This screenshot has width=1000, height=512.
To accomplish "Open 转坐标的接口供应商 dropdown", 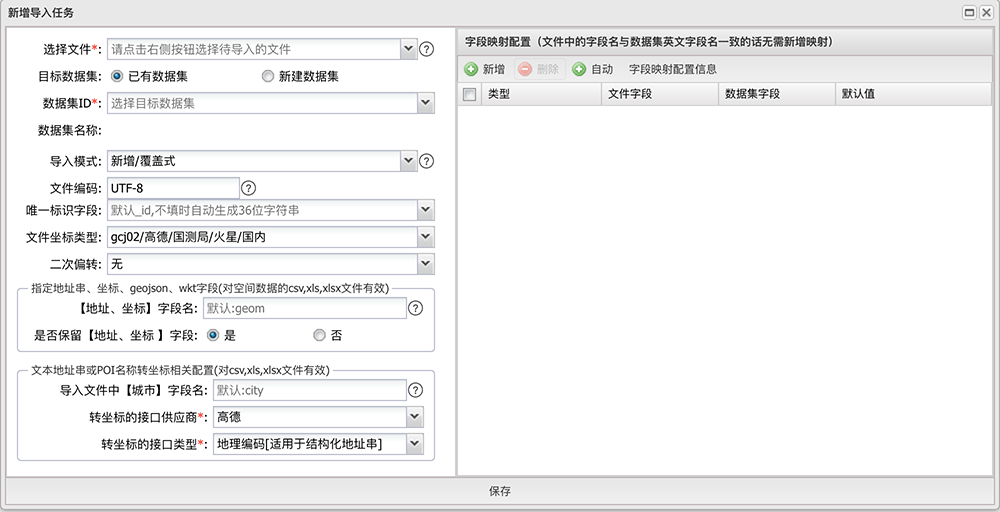I will (415, 418).
